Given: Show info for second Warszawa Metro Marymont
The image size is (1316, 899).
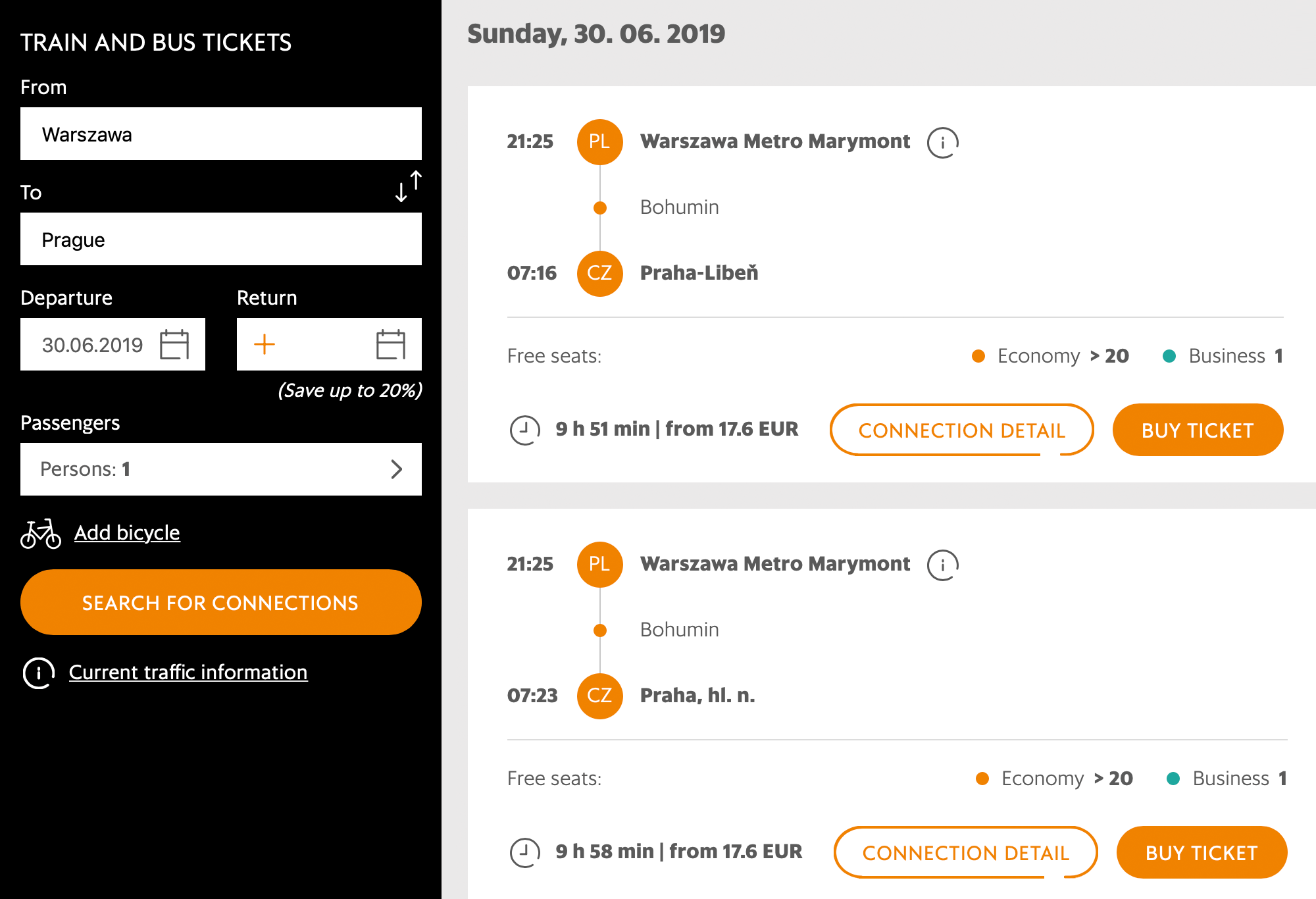Looking at the screenshot, I should pos(942,565).
